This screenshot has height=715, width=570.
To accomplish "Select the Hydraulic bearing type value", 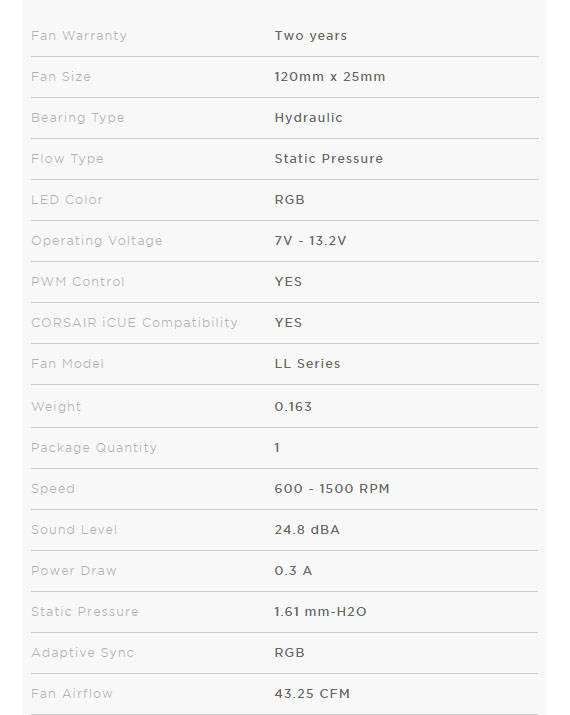I will click(x=308, y=118).
